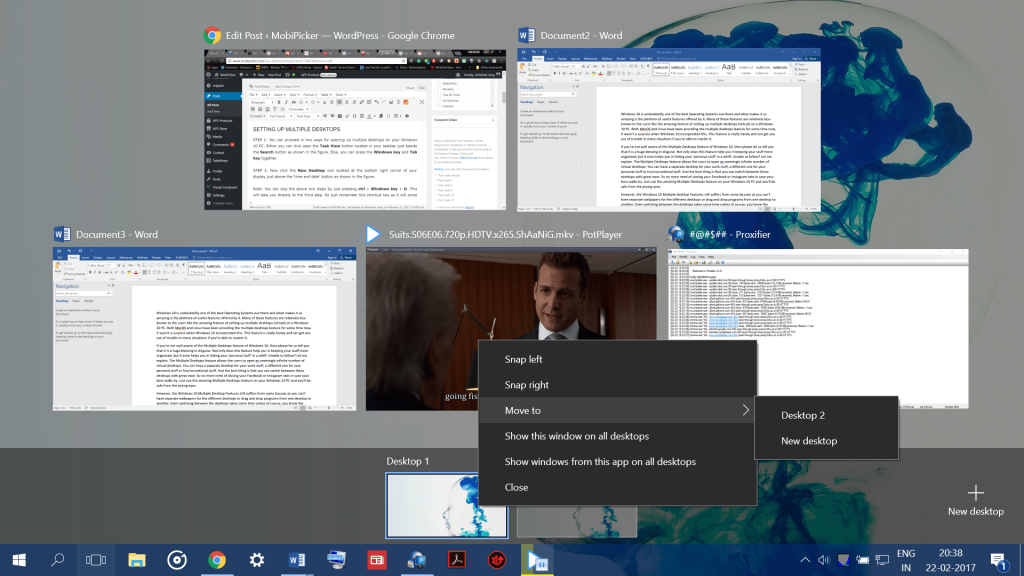This screenshot has width=1024, height=576.
Task: Click the Word icon beside Document3 title
Action: point(62,234)
